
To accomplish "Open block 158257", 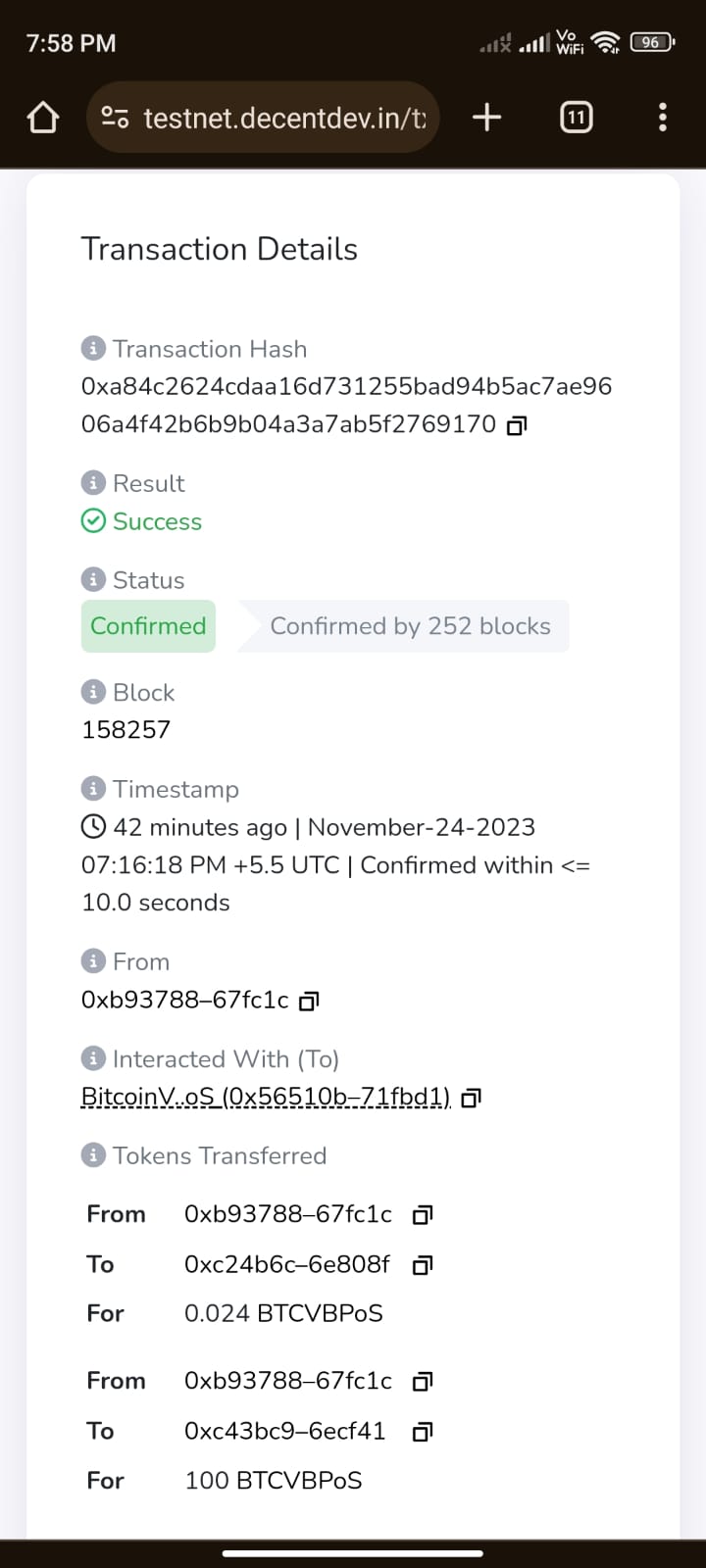I will (126, 730).
